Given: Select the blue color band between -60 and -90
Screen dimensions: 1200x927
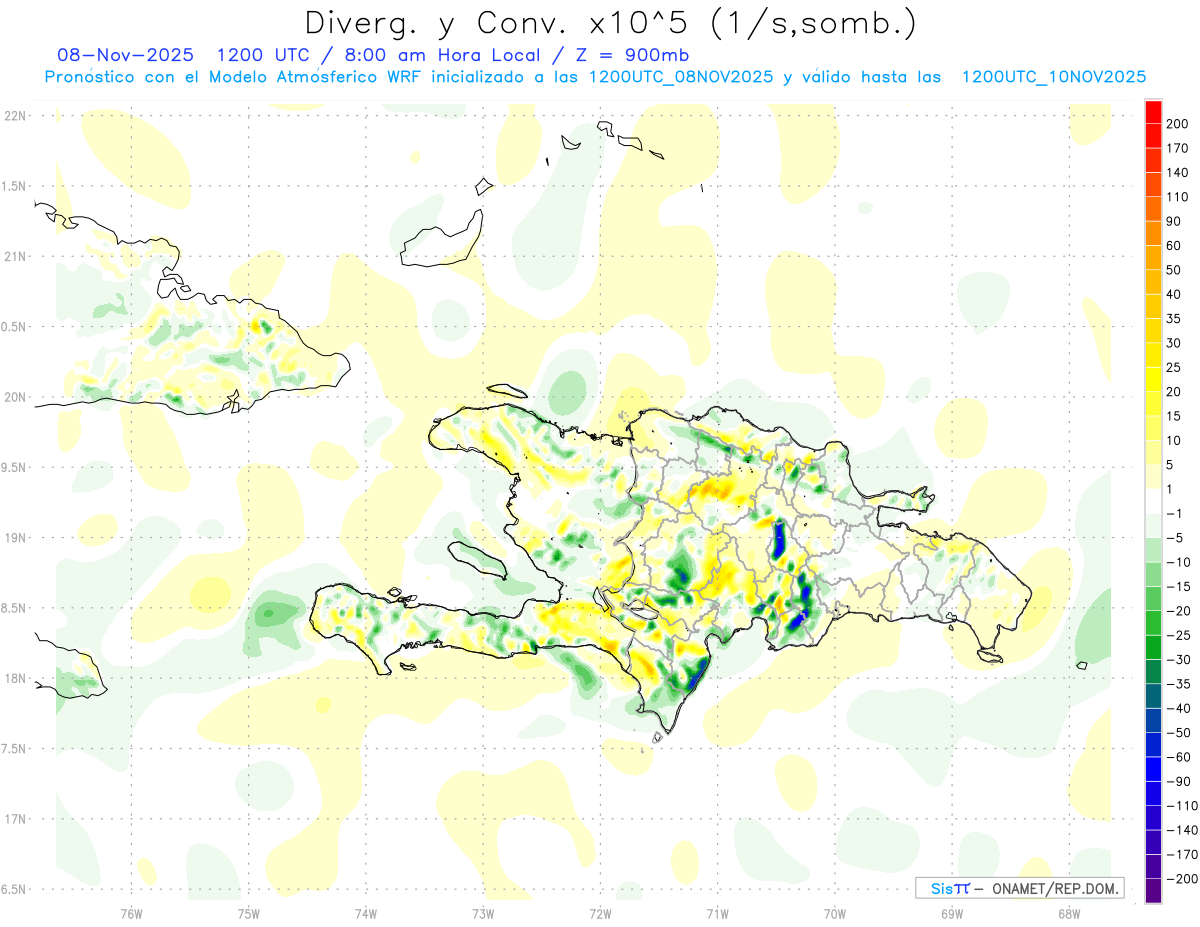Looking at the screenshot, I should pos(1154,769).
